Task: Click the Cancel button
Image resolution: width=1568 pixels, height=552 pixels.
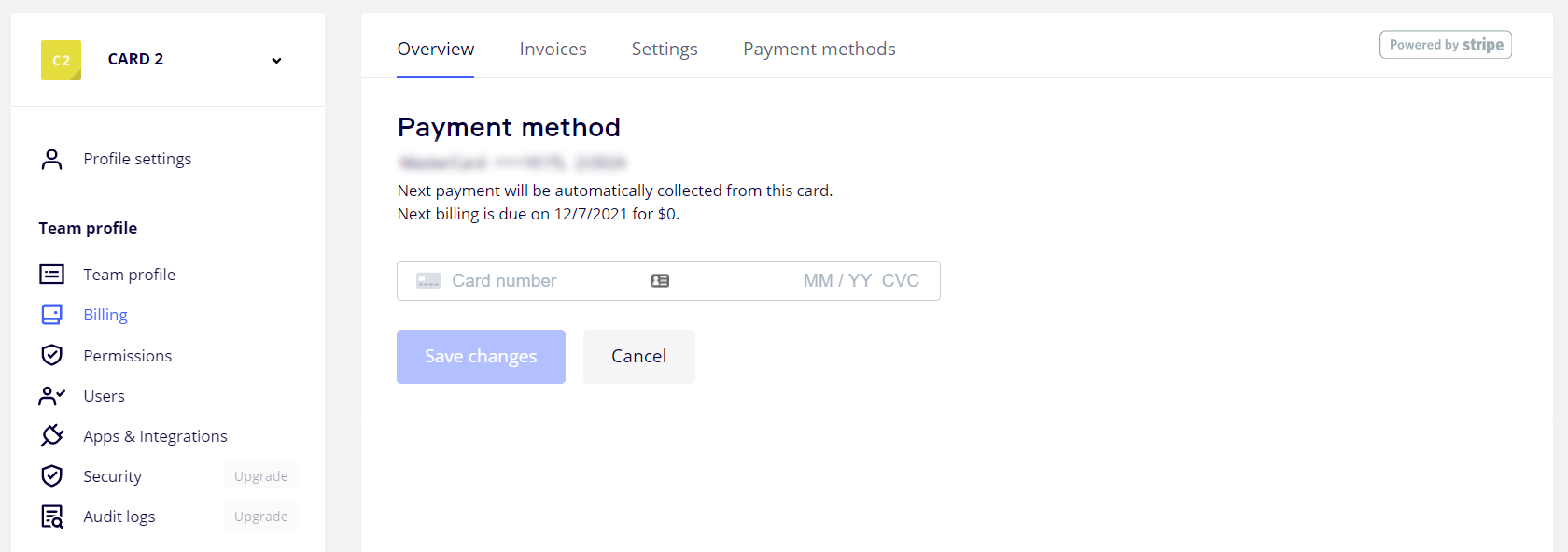Action: [x=638, y=356]
